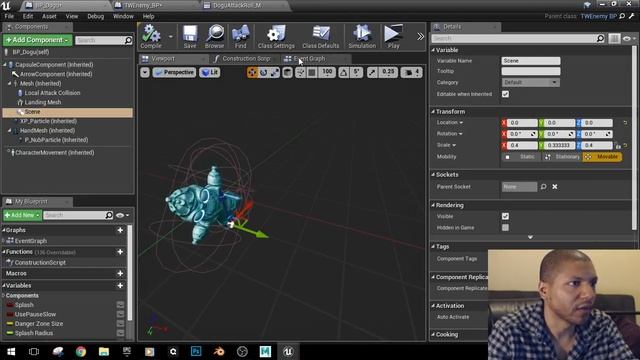
Task: Open the Edit menu
Action: 28,16
